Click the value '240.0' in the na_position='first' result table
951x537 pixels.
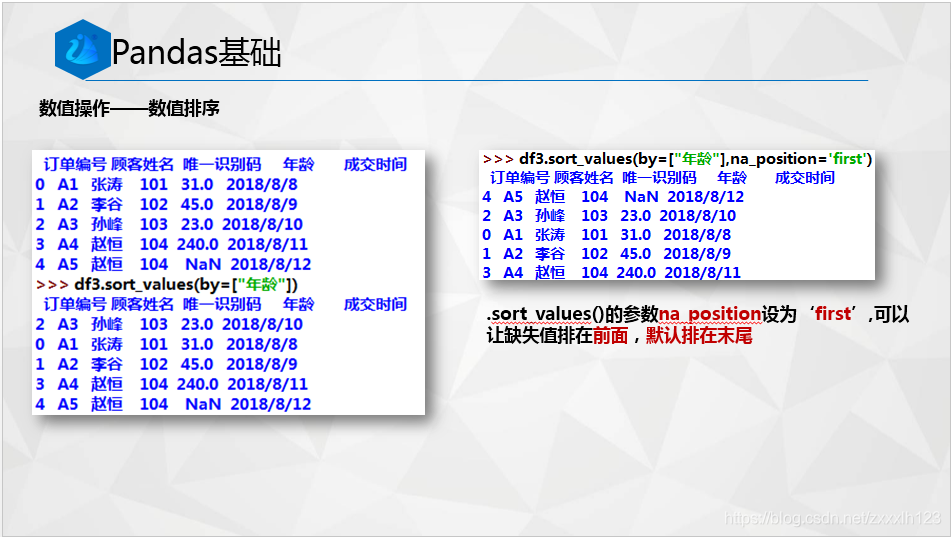point(636,272)
